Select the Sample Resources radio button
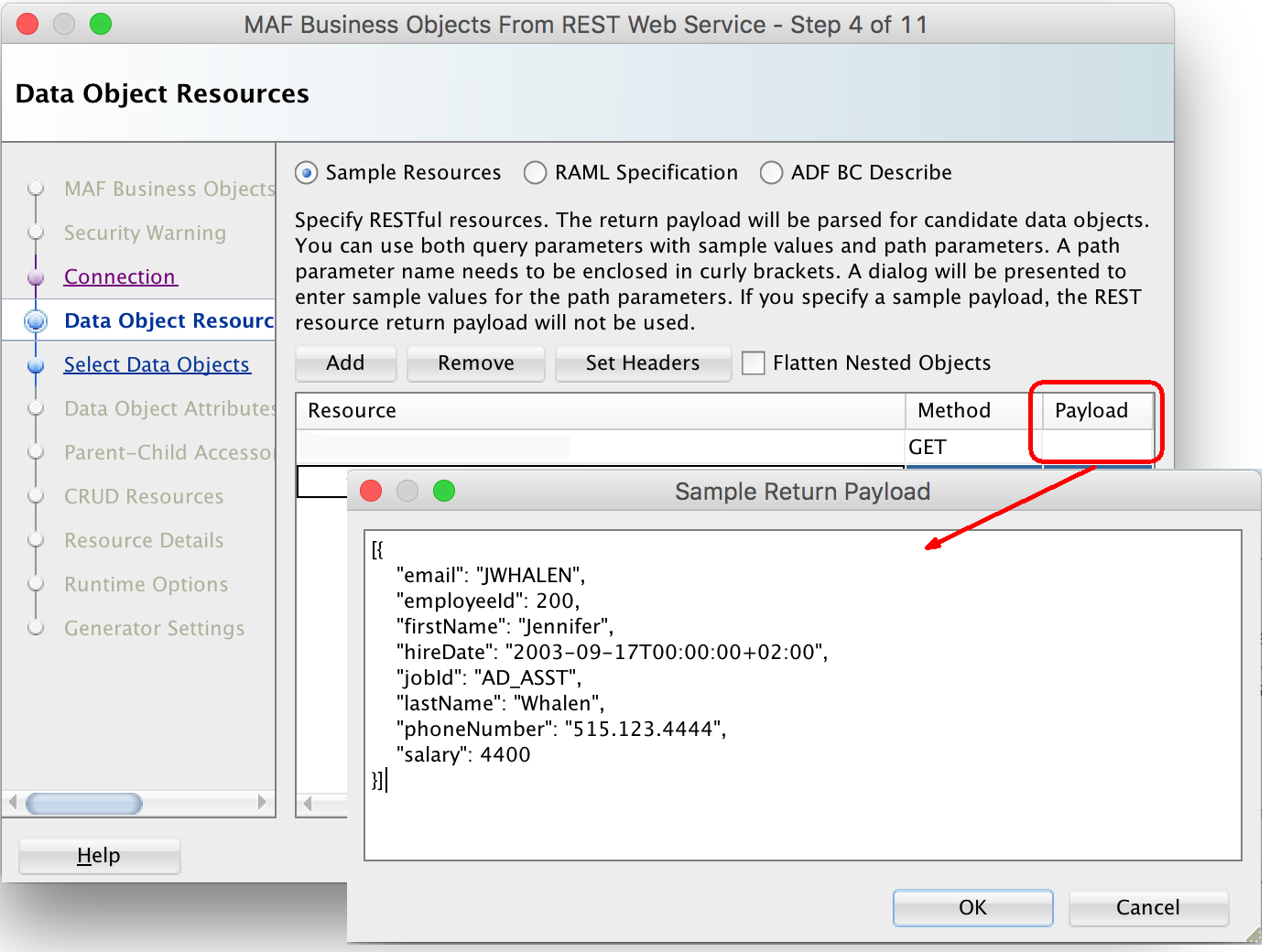 pos(307,172)
